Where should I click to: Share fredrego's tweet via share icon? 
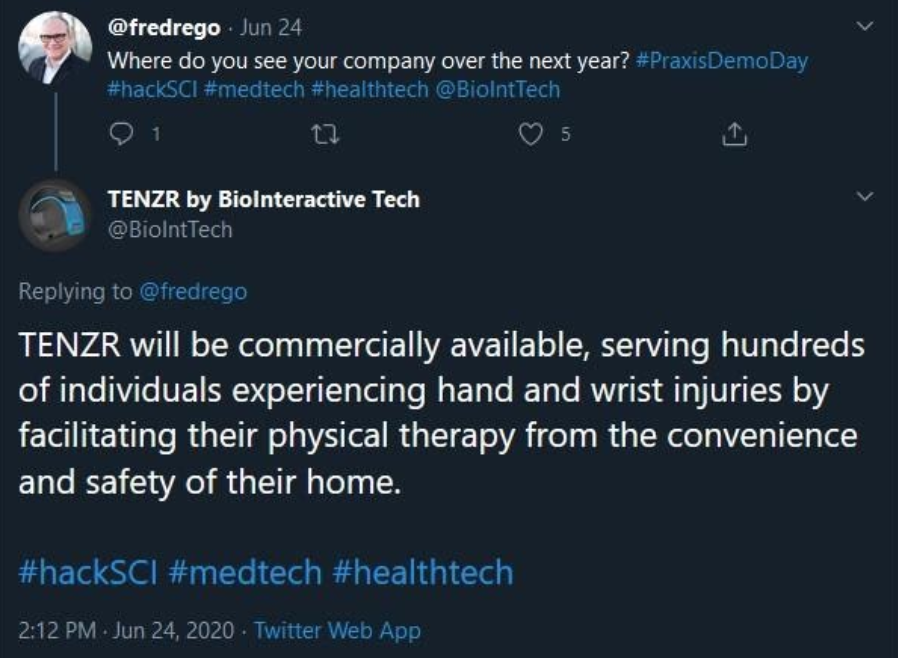click(736, 133)
